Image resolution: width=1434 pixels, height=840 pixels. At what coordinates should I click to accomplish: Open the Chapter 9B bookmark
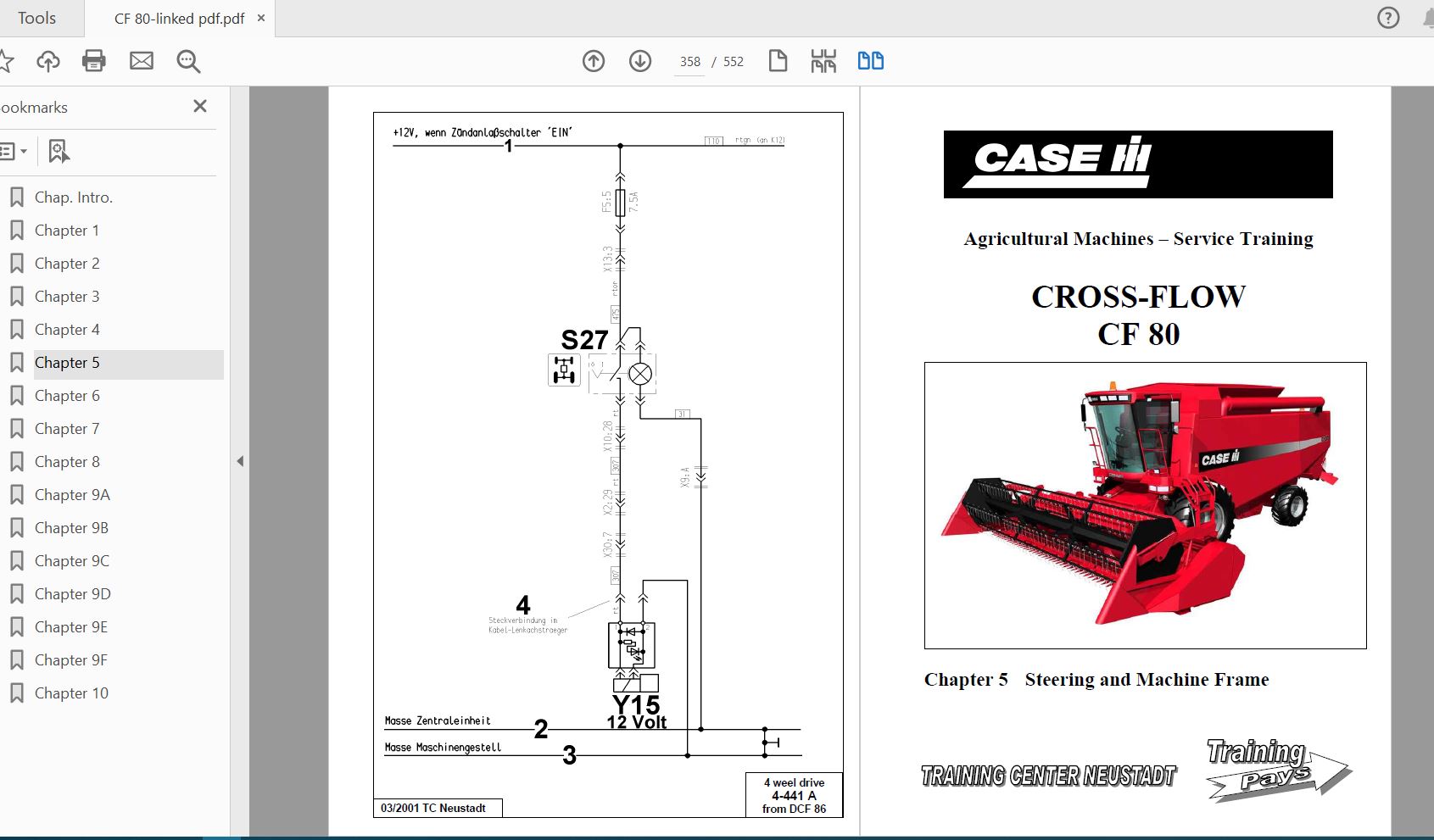click(72, 528)
